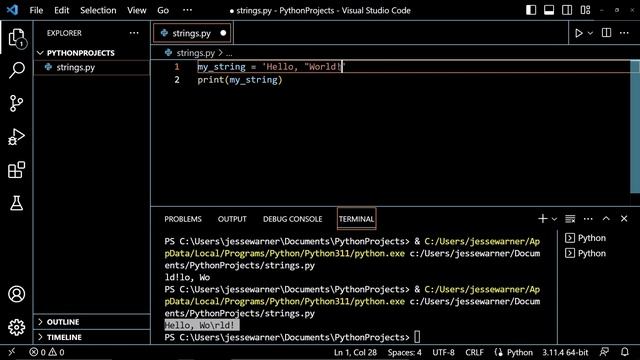This screenshot has height=360, width=640.
Task: Open the Selection menu
Action: coord(98,10)
